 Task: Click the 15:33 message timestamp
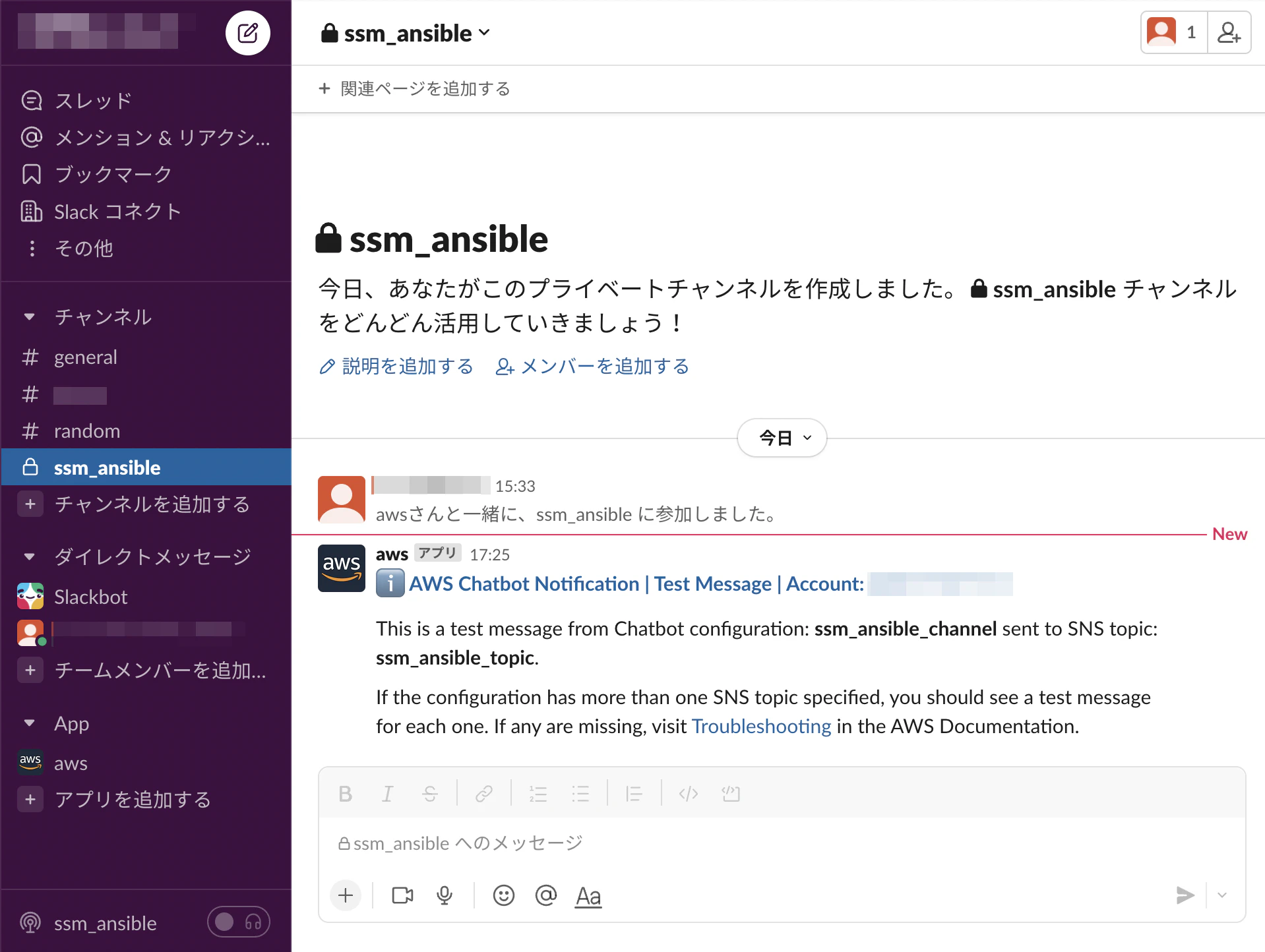515,487
